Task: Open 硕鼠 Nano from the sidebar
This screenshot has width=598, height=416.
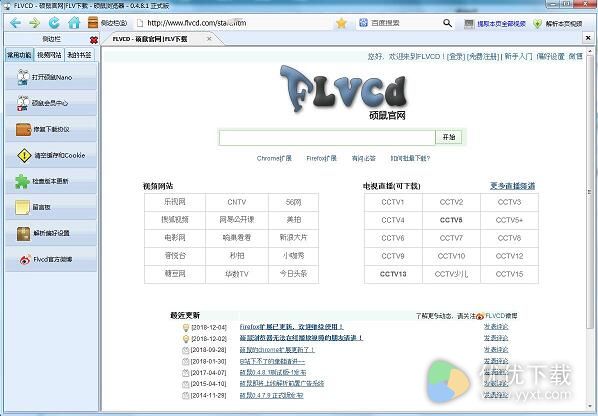Action: (x=51, y=77)
